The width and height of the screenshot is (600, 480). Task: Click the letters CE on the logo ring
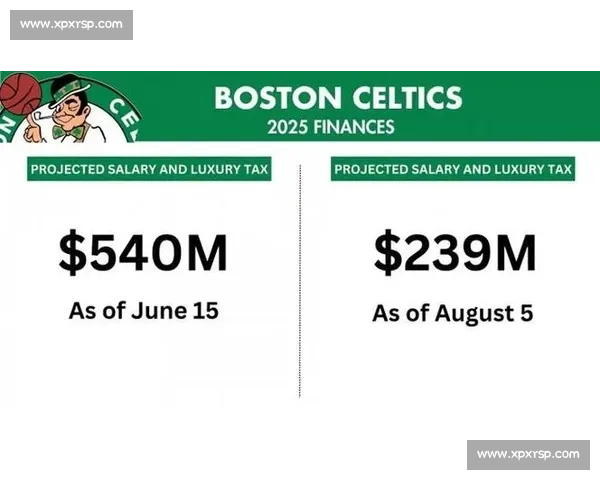(x=124, y=114)
